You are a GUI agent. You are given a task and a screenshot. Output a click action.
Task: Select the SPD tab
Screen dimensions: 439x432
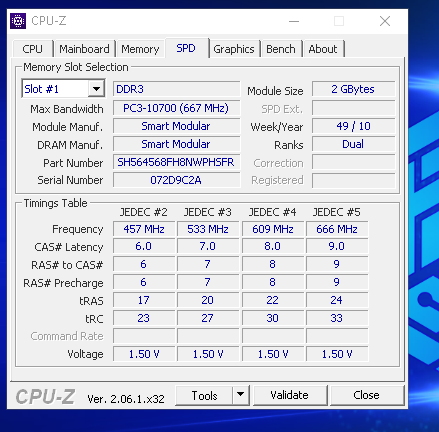[x=186, y=48]
